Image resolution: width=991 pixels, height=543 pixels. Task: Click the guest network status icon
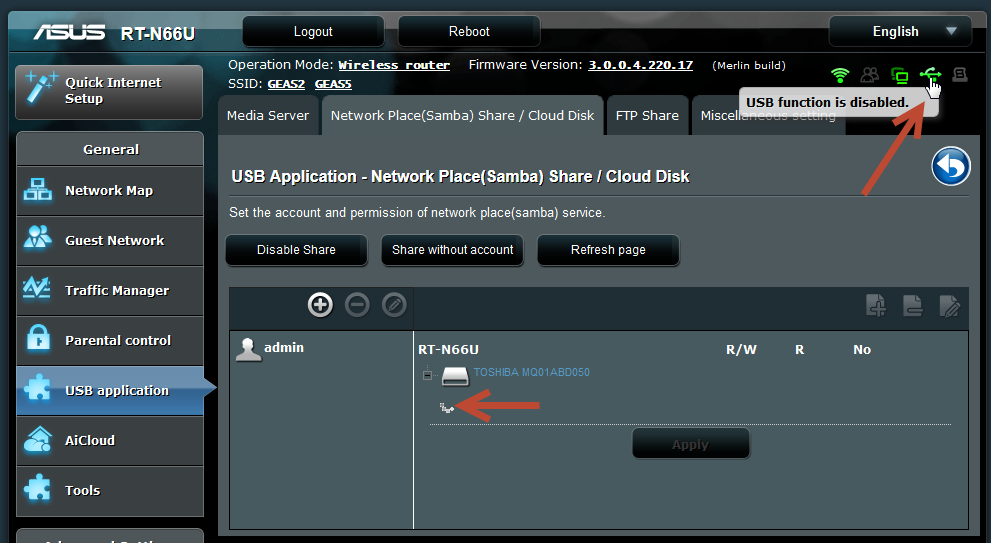click(870, 75)
